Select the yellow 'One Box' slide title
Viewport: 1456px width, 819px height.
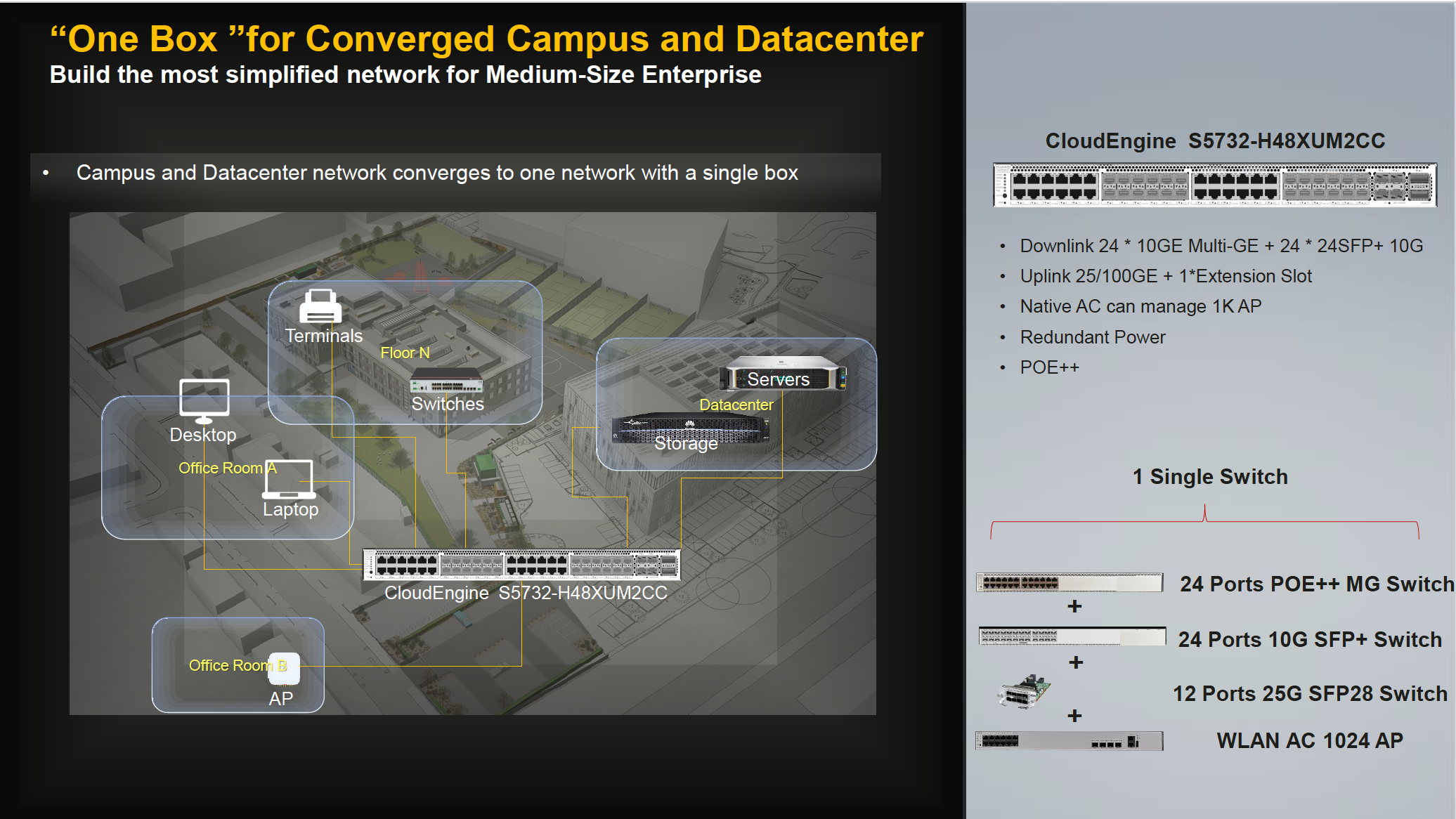486,39
